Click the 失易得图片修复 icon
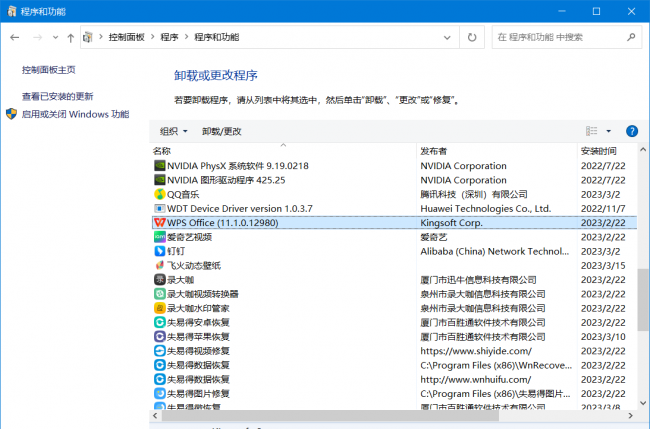The image size is (650, 429). (160, 393)
